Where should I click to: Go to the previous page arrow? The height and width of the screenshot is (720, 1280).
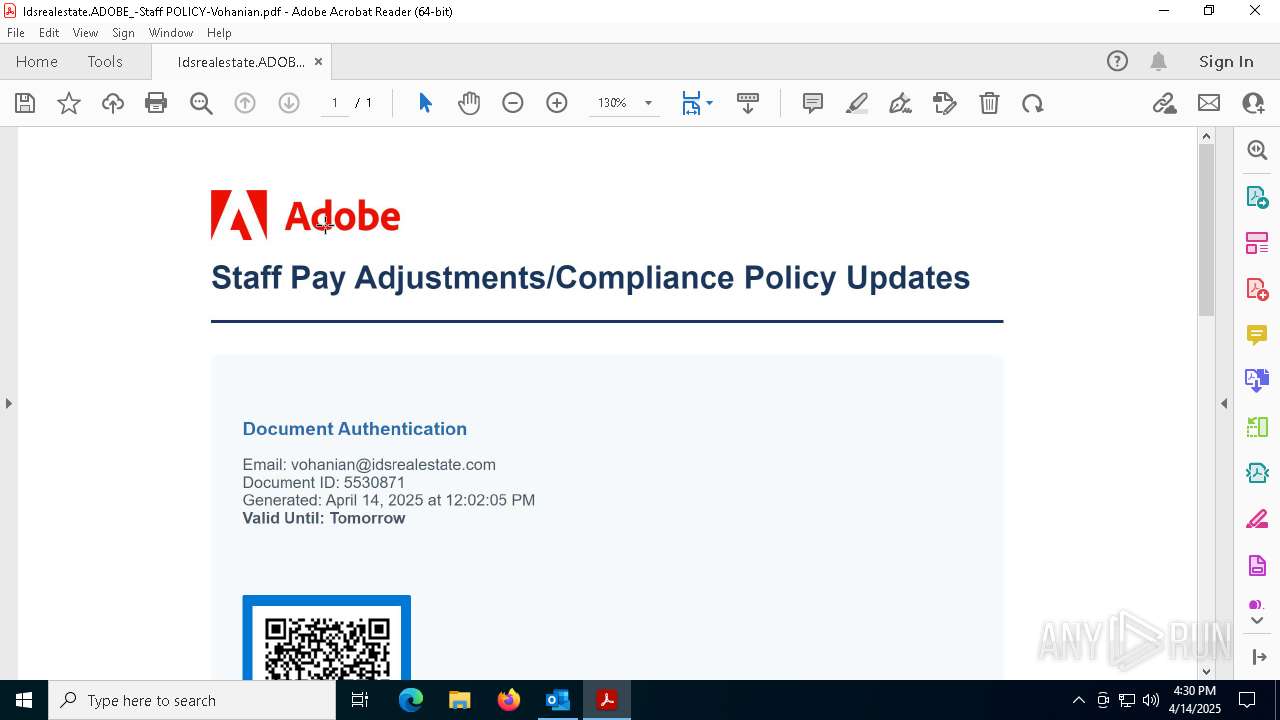tap(245, 103)
